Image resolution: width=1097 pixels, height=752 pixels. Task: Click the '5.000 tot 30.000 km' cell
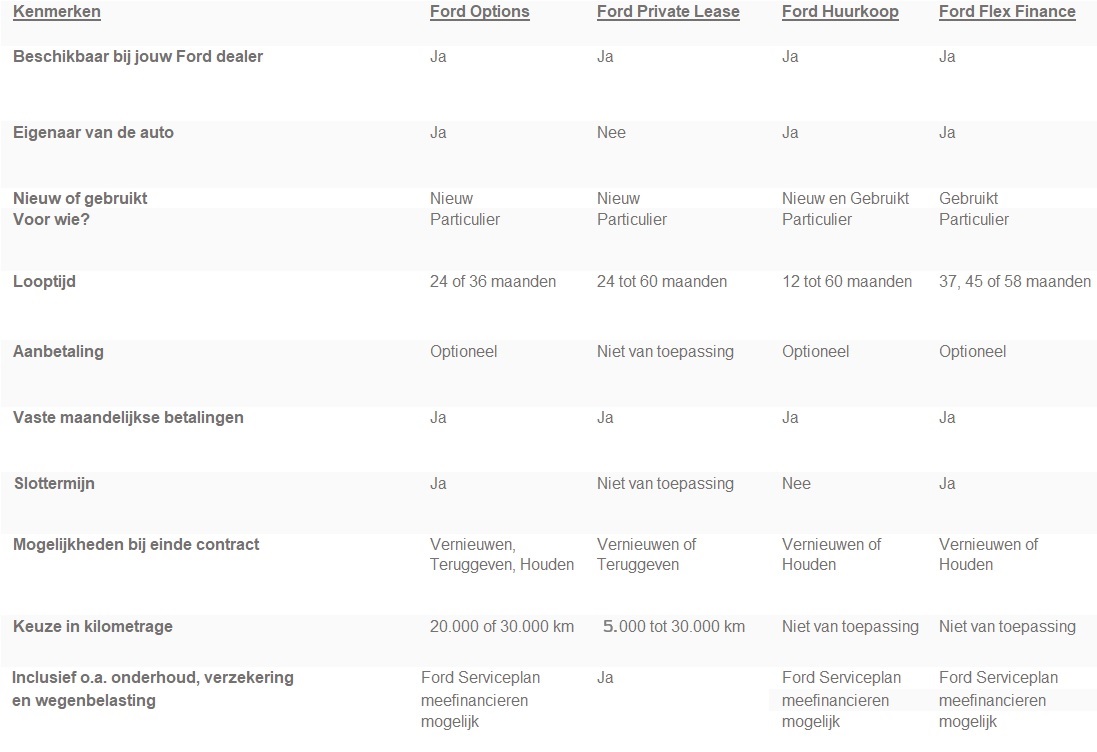point(674,627)
